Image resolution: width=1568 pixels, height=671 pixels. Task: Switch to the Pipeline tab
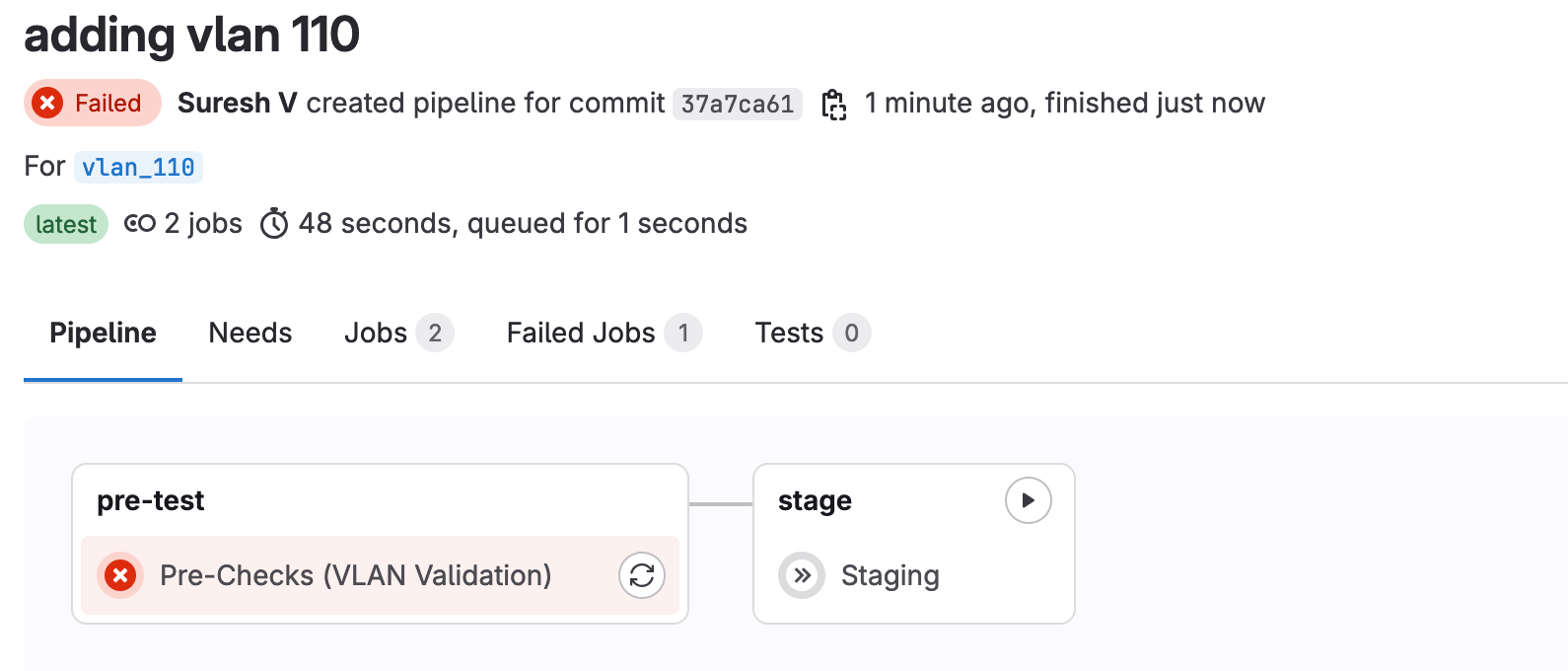[103, 334]
